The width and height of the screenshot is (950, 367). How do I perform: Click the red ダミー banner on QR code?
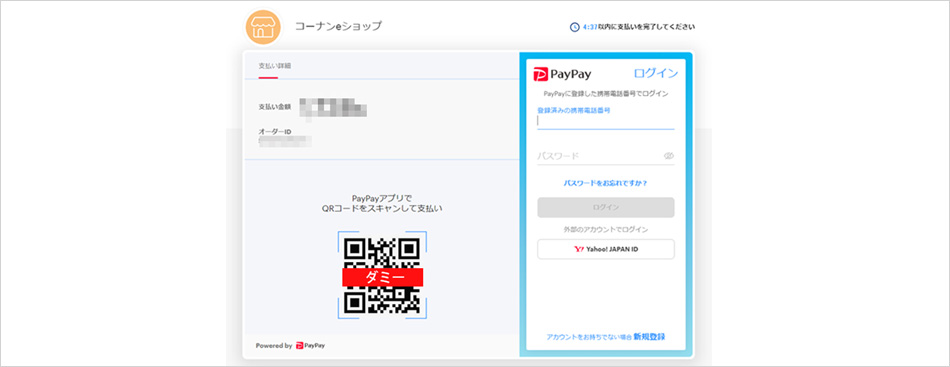[382, 277]
